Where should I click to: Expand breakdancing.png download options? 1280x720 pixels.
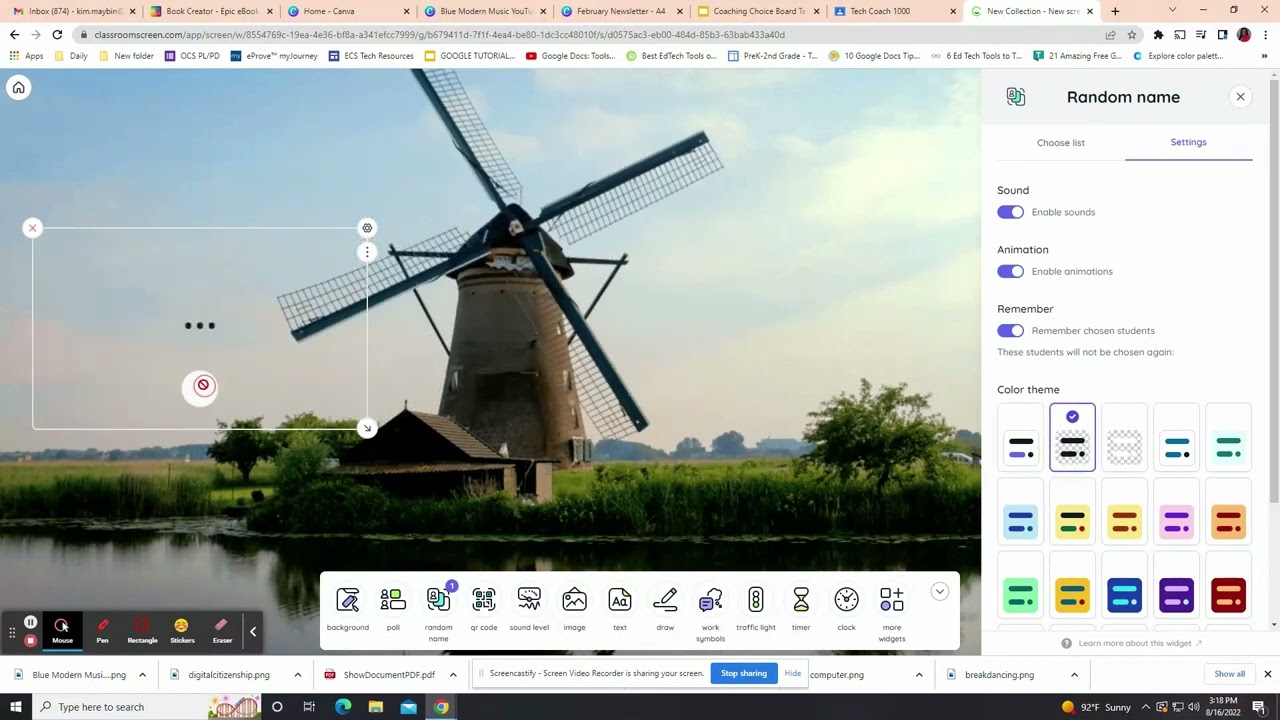pos(1074,675)
